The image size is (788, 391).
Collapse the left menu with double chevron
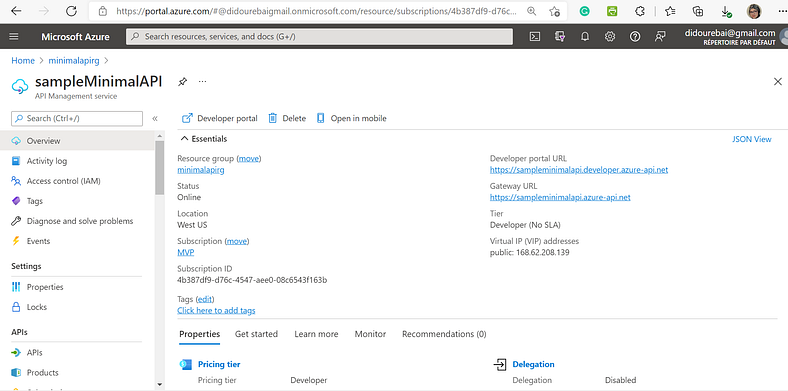coord(155,119)
